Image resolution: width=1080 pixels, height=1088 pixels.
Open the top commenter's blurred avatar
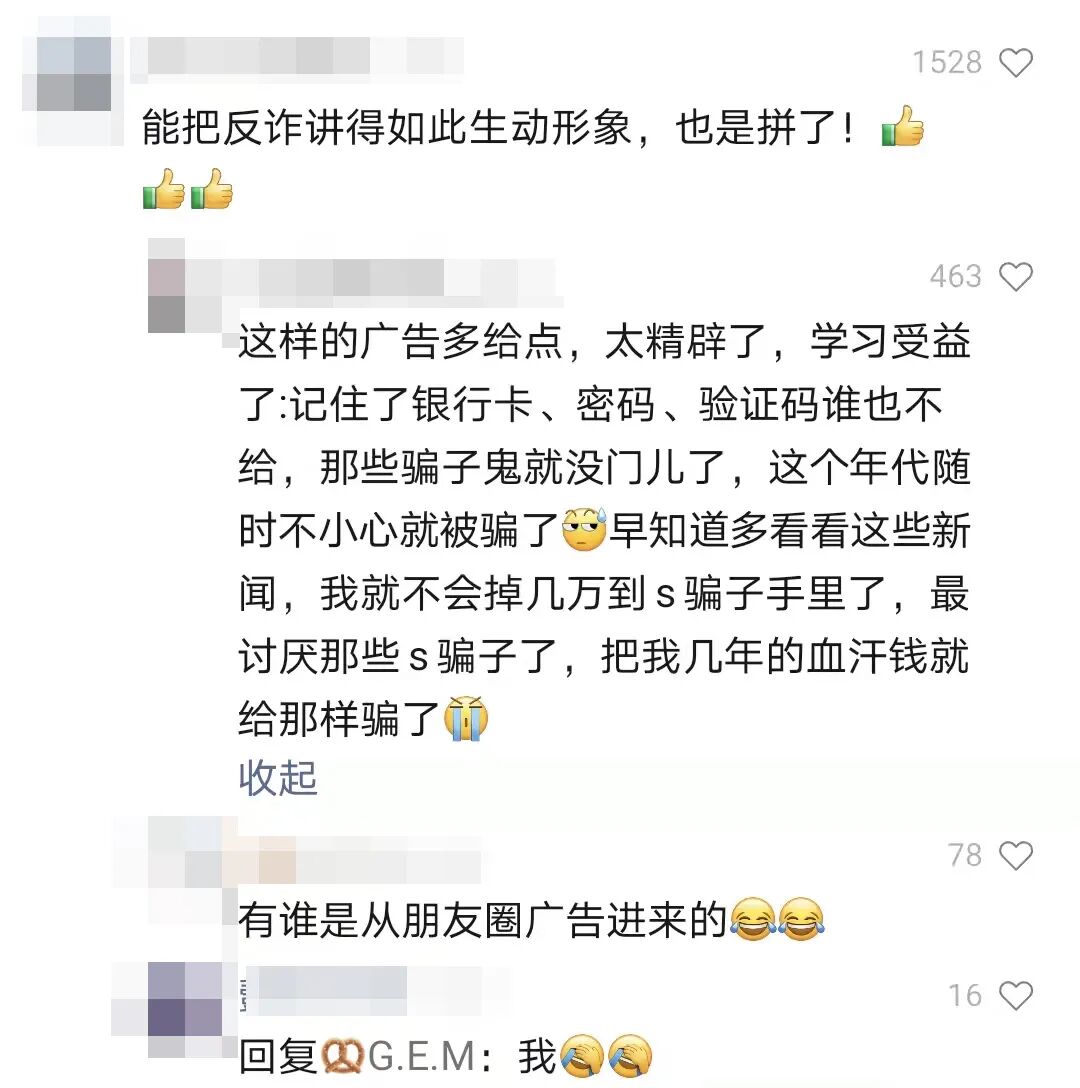[x=73, y=75]
